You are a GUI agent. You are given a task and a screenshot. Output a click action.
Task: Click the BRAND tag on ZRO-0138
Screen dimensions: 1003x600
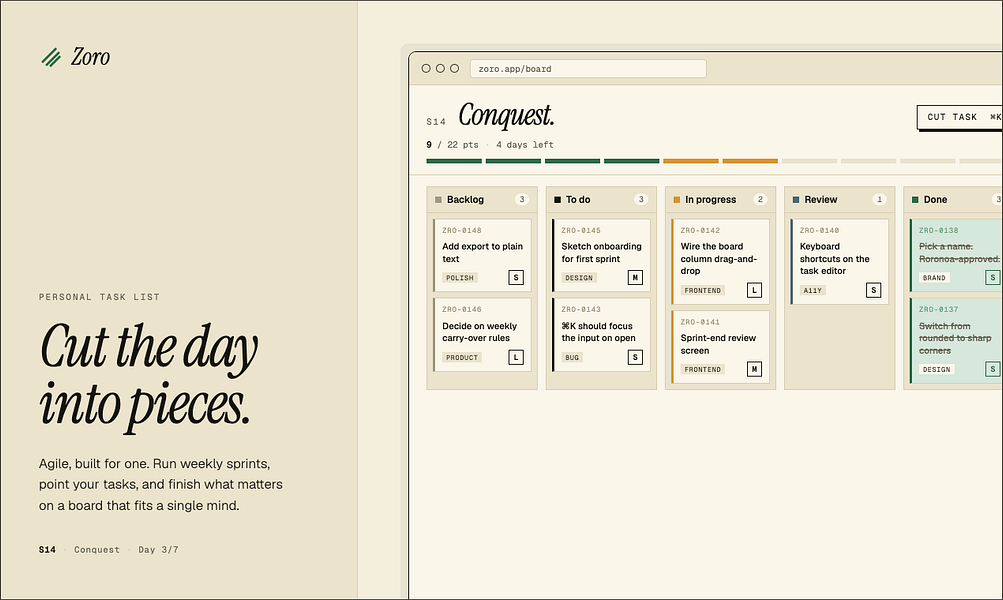[x=934, y=278]
